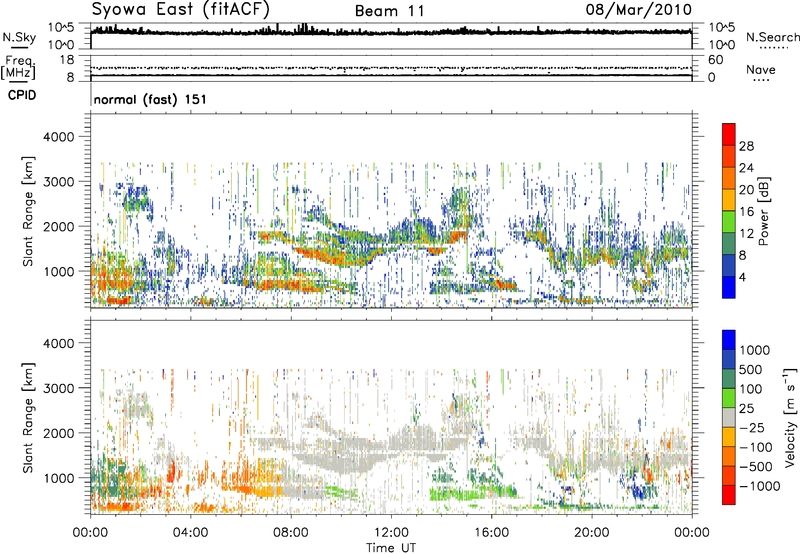Screen dimensions: 800x554
Task: Click the "-25" tick on the velocity color bar
Action: point(752,428)
